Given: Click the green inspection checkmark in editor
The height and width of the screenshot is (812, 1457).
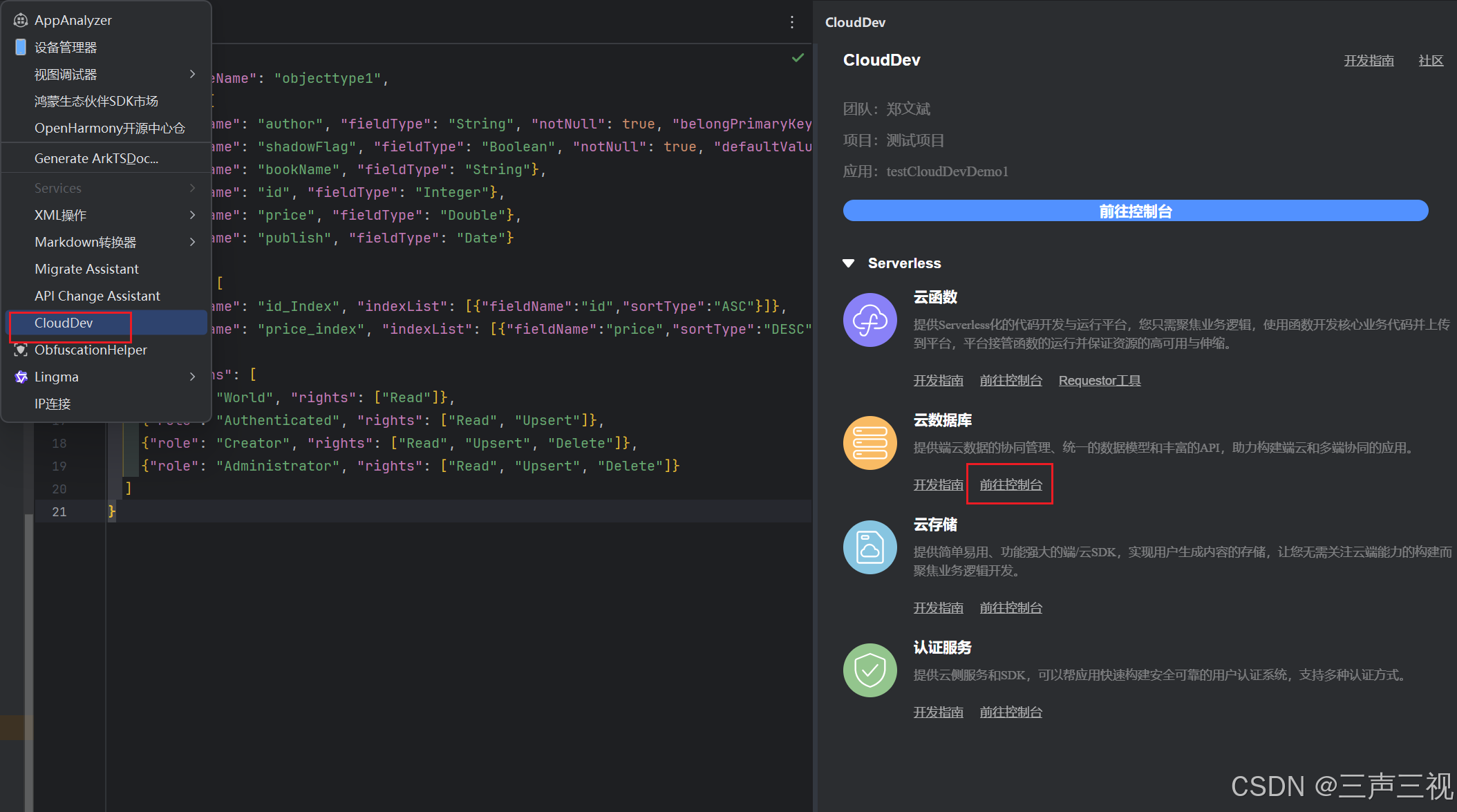Looking at the screenshot, I should pyautogui.click(x=798, y=58).
